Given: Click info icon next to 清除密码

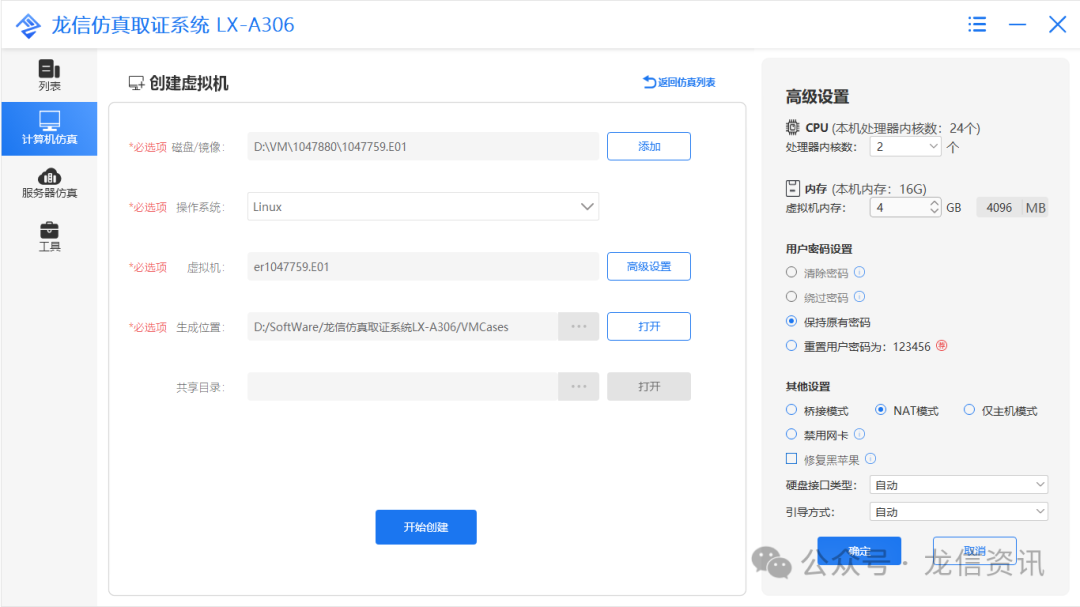Looking at the screenshot, I should (860, 272).
